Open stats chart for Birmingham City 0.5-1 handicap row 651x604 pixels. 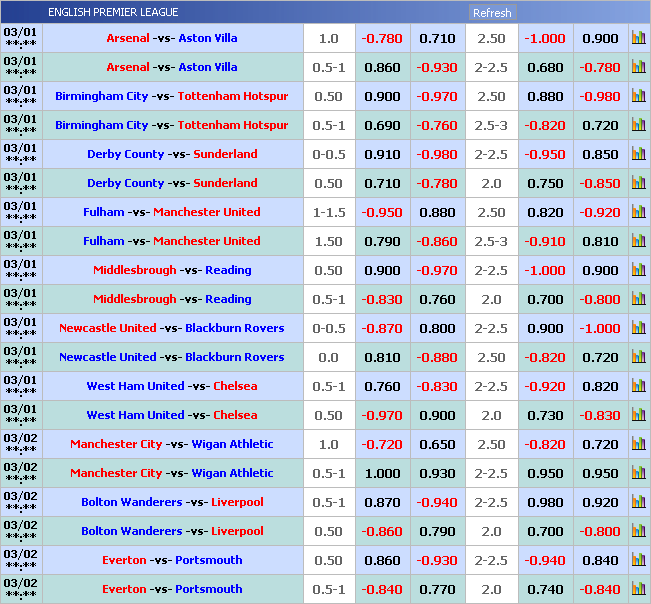[x=639, y=125]
